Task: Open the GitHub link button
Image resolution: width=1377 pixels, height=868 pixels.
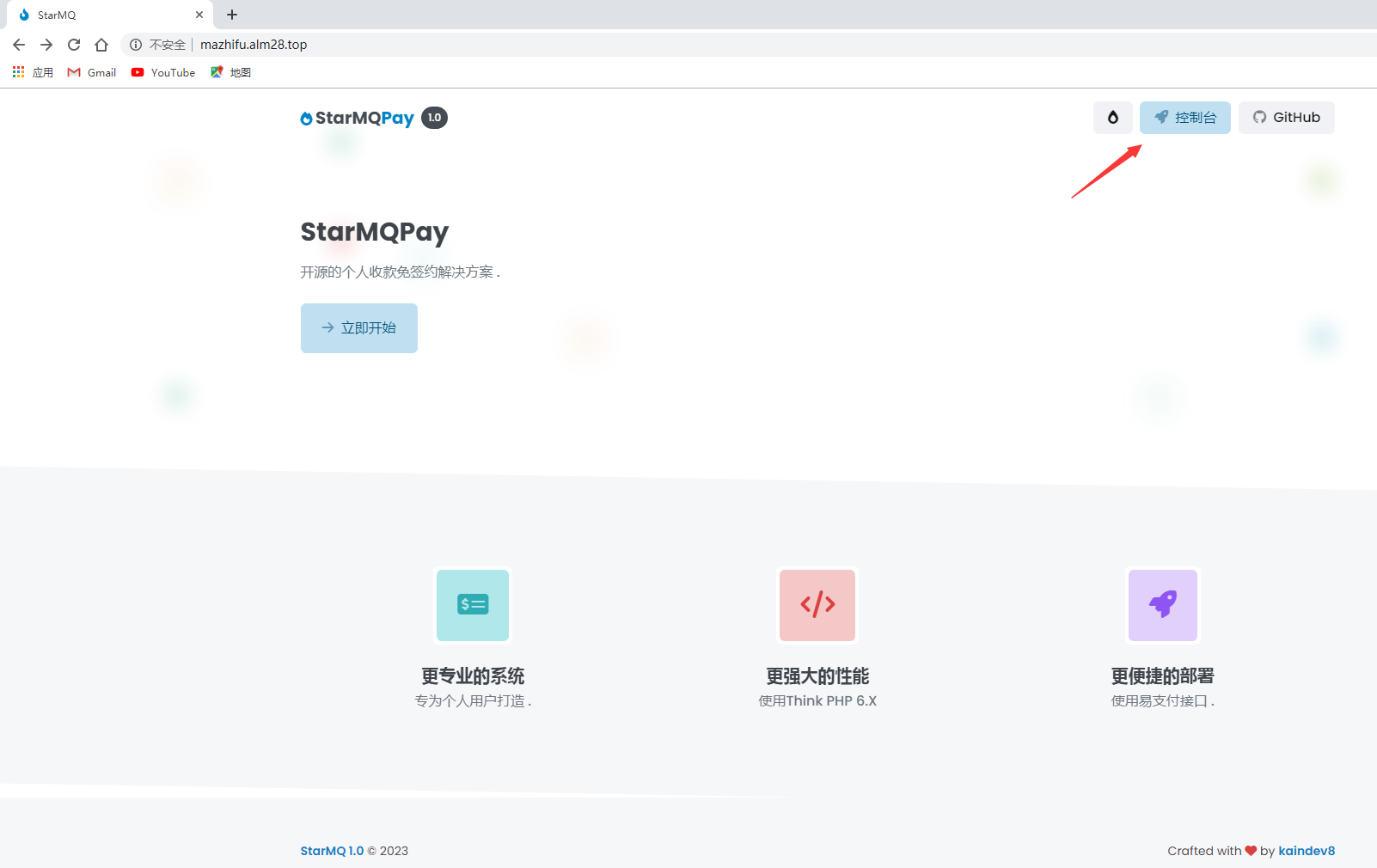Action: point(1286,118)
